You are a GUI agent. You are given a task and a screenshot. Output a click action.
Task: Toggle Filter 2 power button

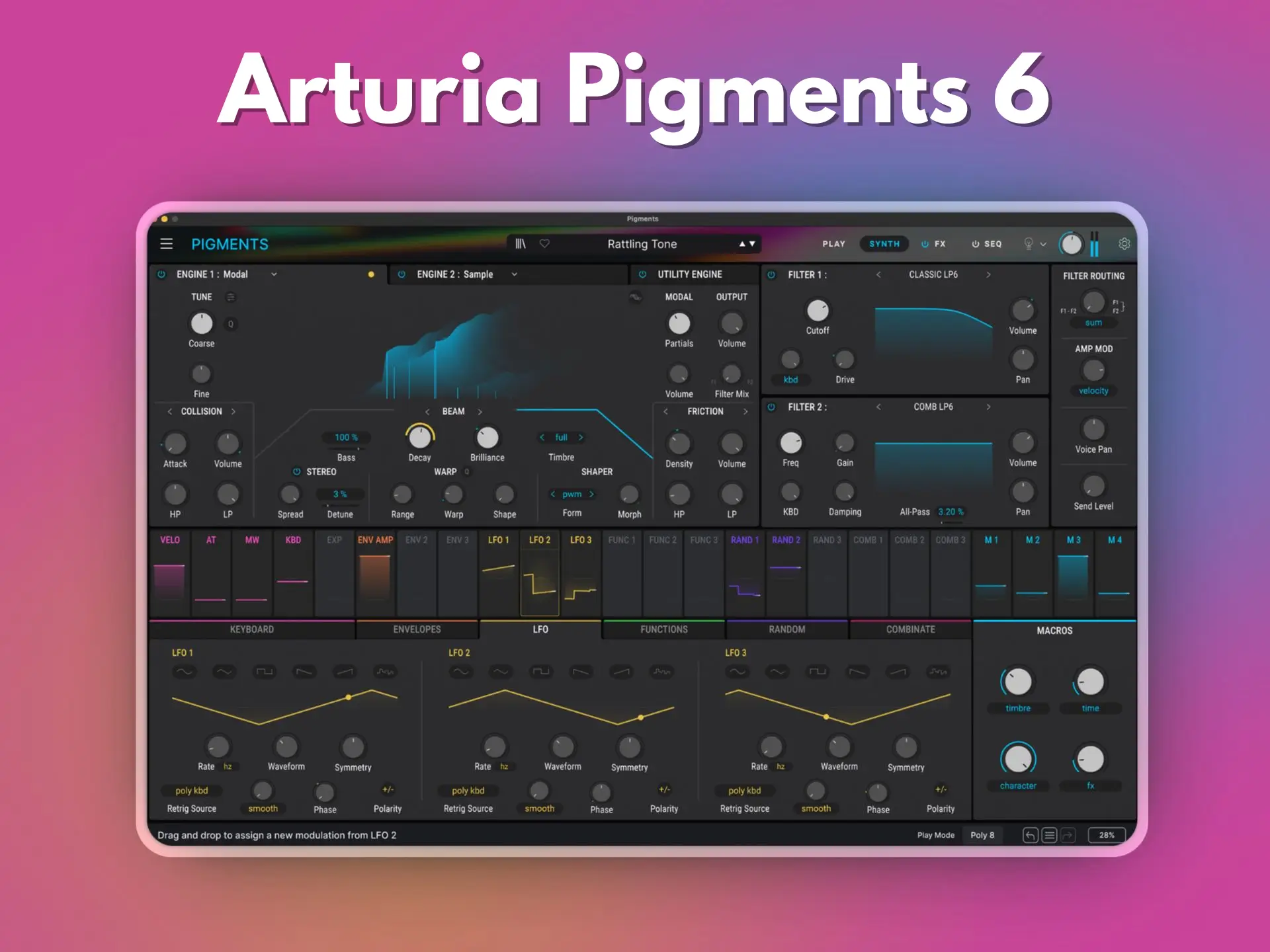coord(771,407)
